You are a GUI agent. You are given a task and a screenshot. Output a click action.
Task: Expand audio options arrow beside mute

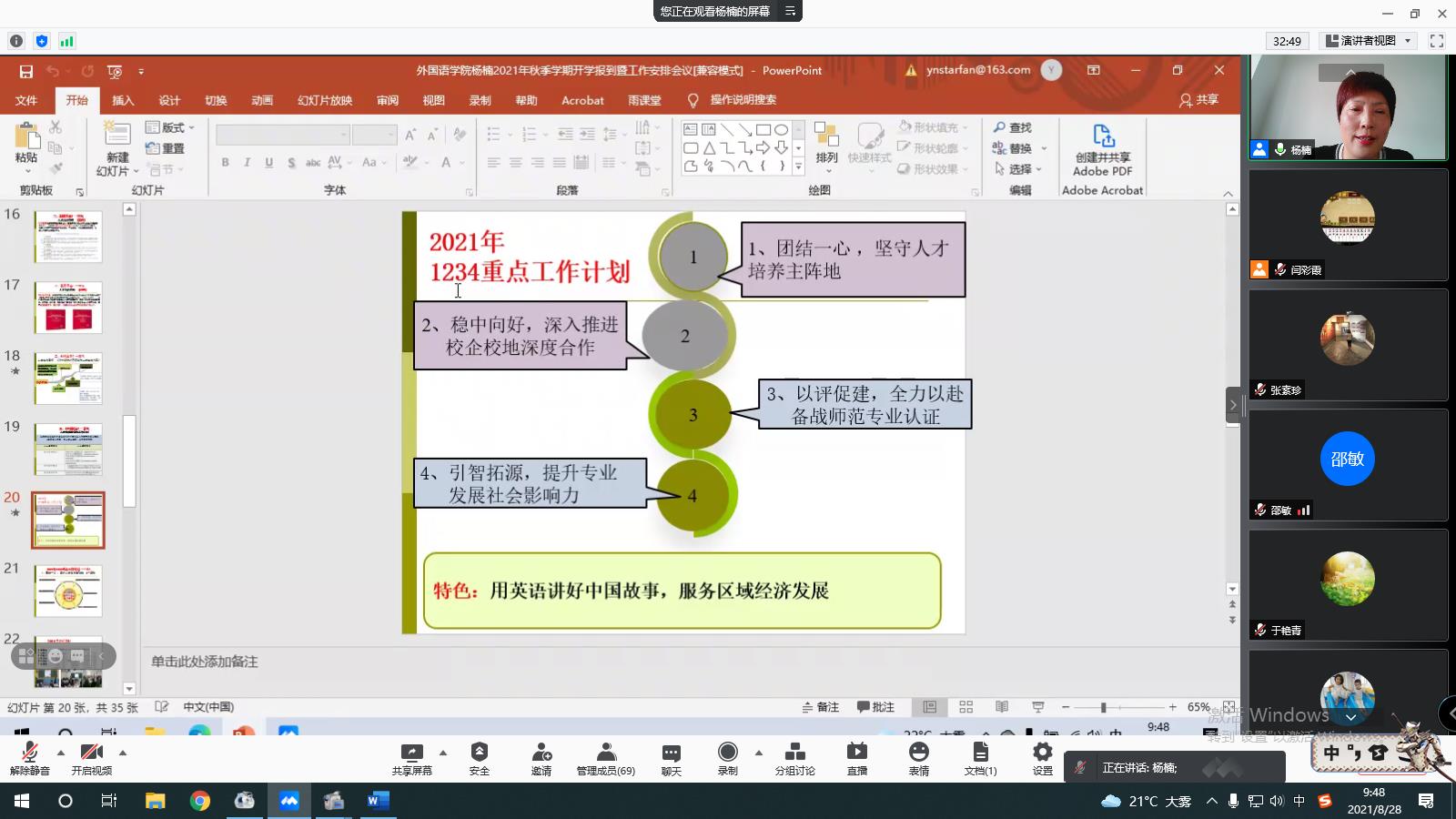[61, 753]
